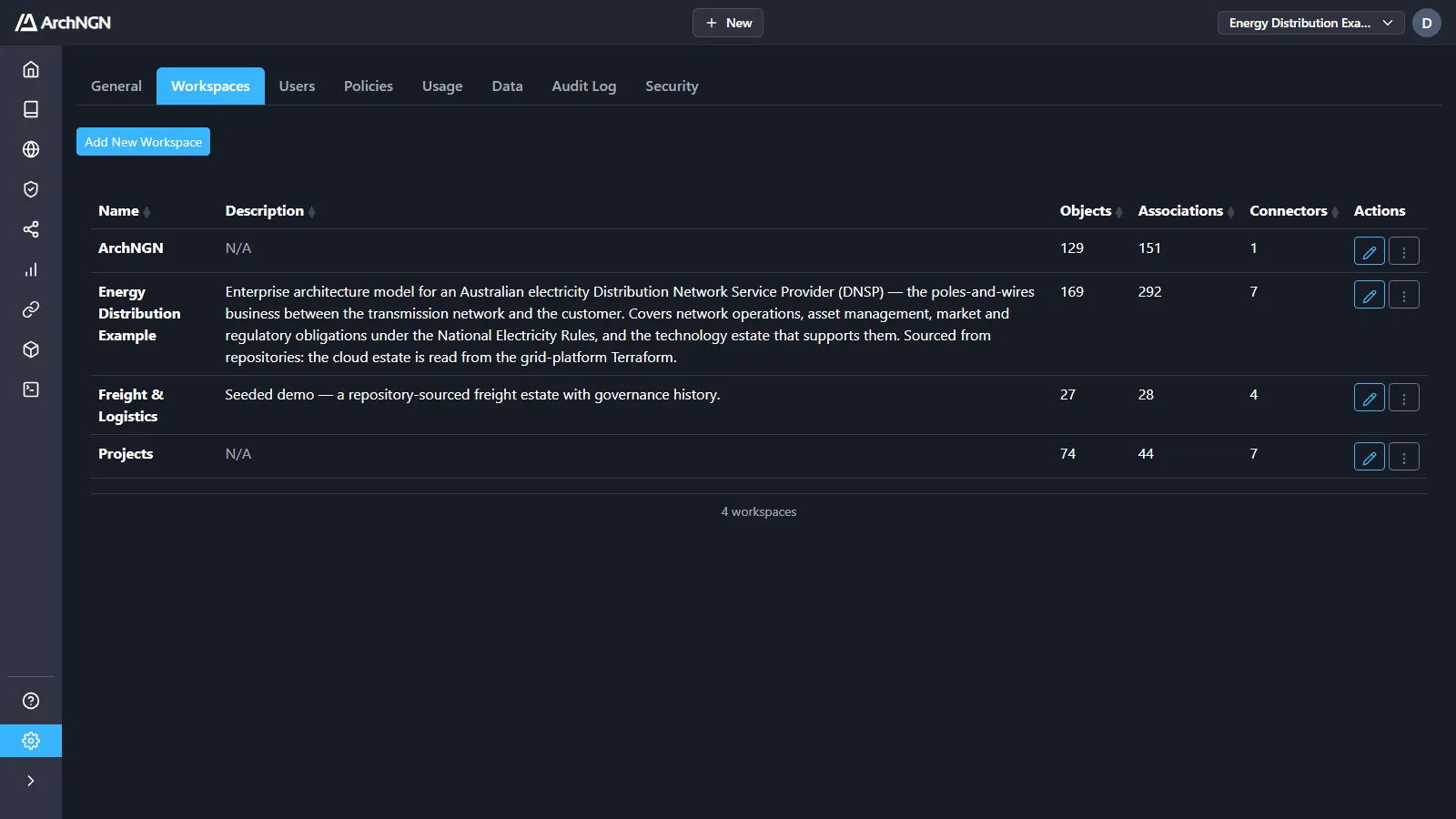Open more actions for Freight & Logistics
Viewport: 1456px width, 819px height.
coord(1404,398)
